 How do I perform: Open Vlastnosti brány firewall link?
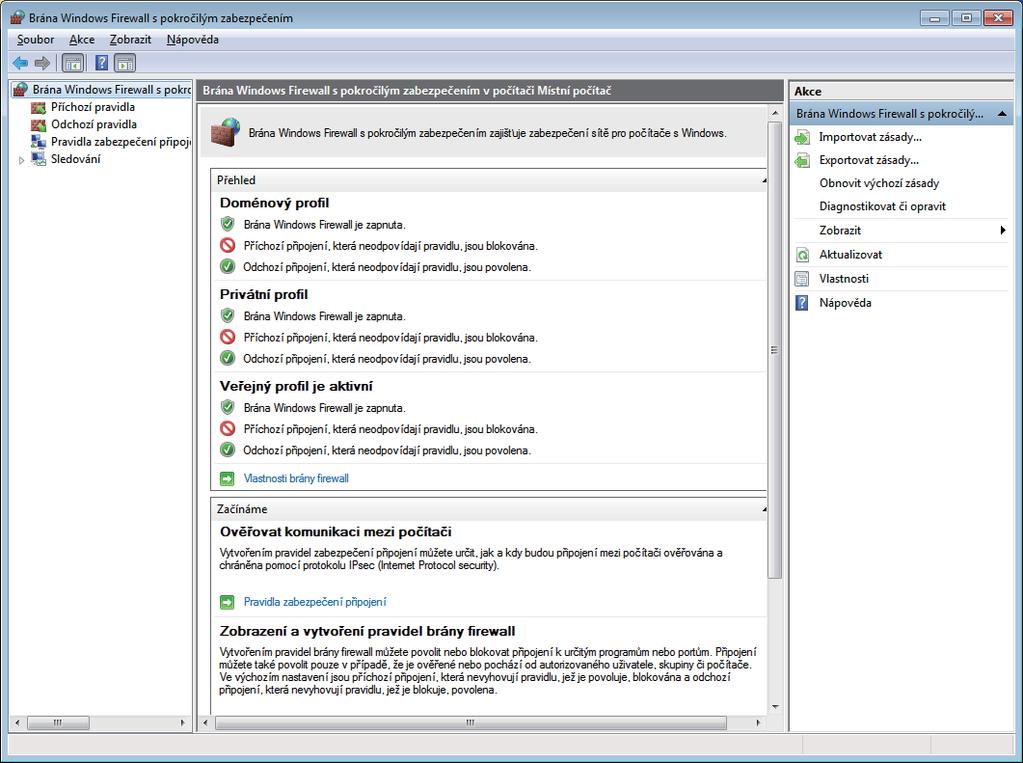tap(296, 478)
